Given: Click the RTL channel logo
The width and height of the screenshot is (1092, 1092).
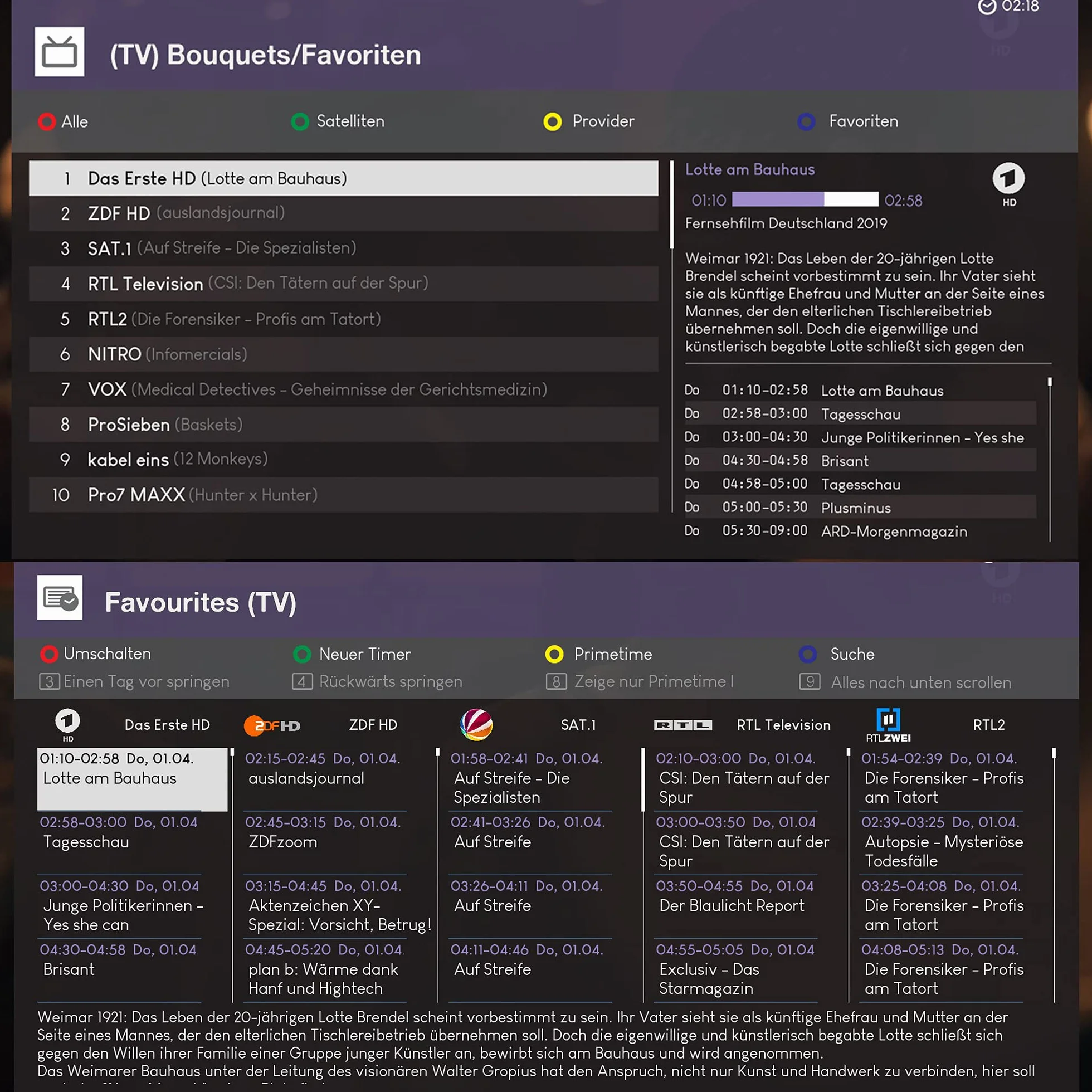Looking at the screenshot, I should pyautogui.click(x=683, y=725).
